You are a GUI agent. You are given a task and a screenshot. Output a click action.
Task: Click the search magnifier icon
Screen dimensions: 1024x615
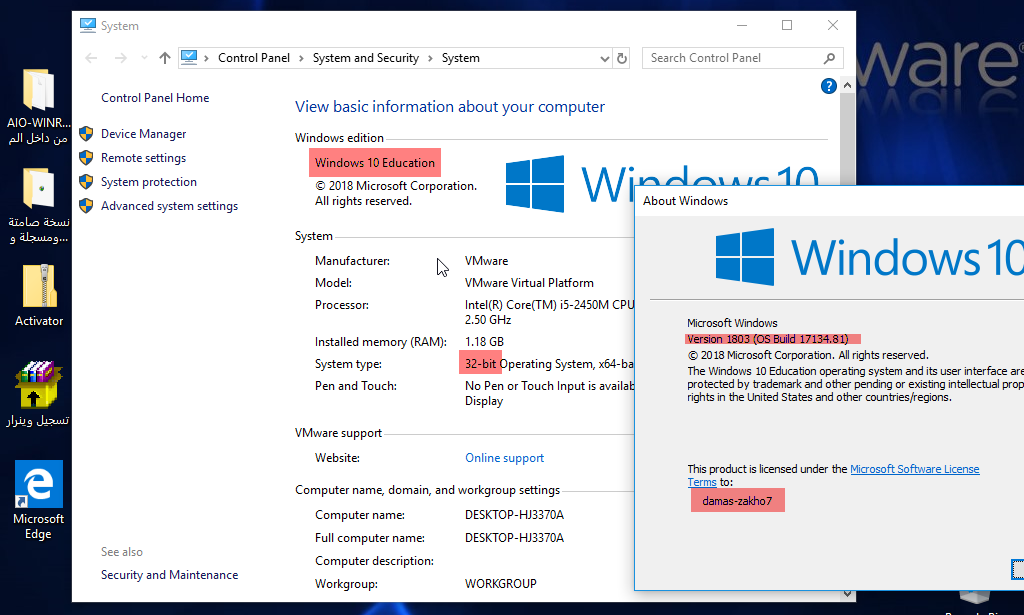coord(829,58)
